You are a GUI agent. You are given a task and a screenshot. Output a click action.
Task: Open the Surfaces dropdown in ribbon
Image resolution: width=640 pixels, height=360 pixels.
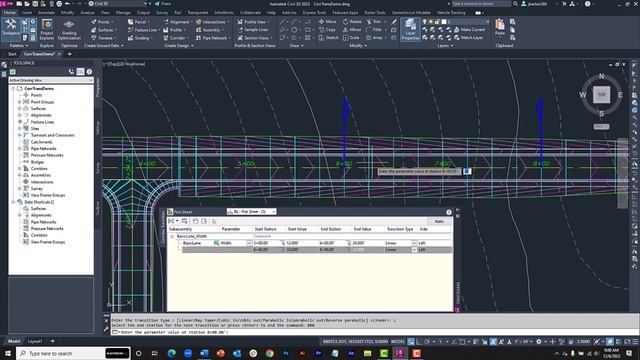coord(104,30)
